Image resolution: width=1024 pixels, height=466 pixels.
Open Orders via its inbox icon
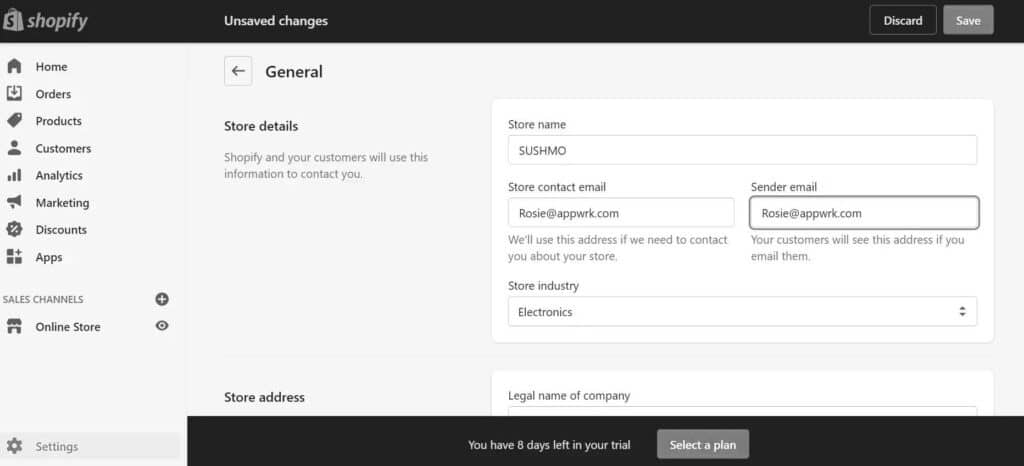click(x=14, y=93)
